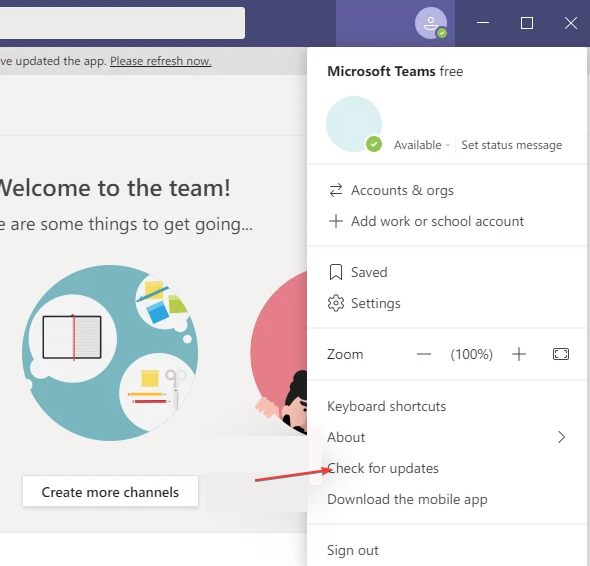Click the Microsoft Teams free heading

click(395, 71)
